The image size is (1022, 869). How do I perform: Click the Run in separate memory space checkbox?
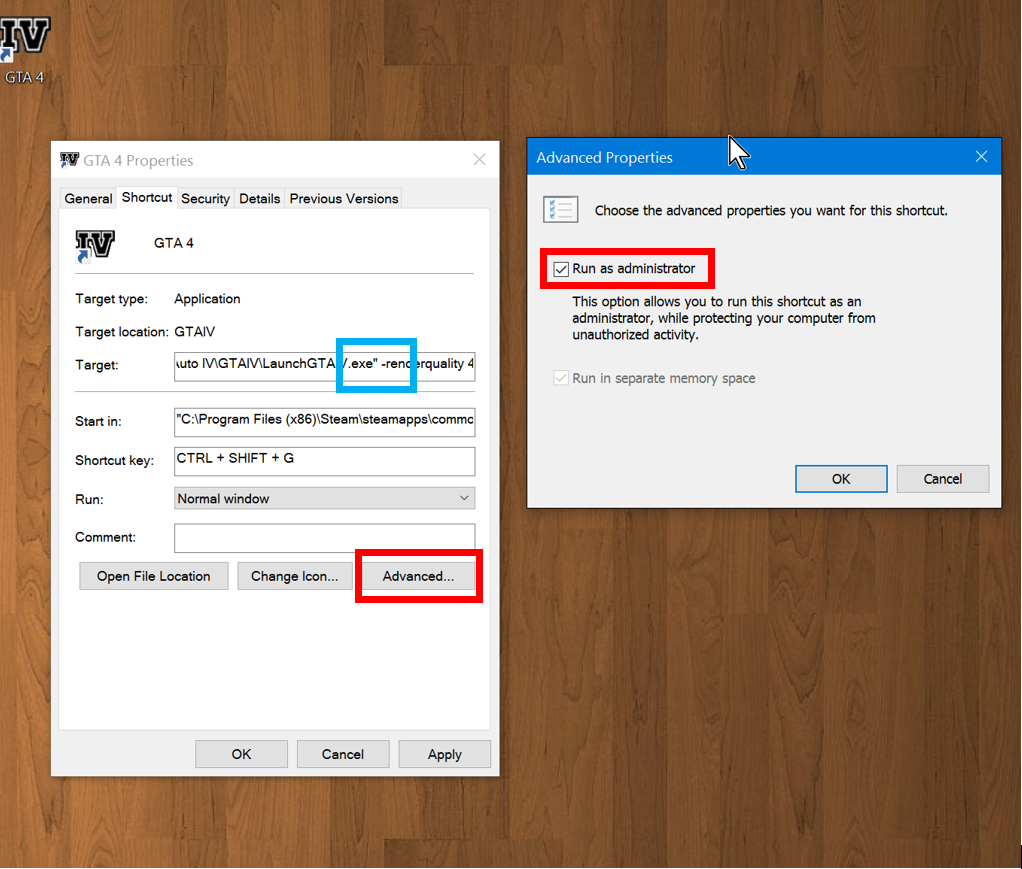[561, 378]
